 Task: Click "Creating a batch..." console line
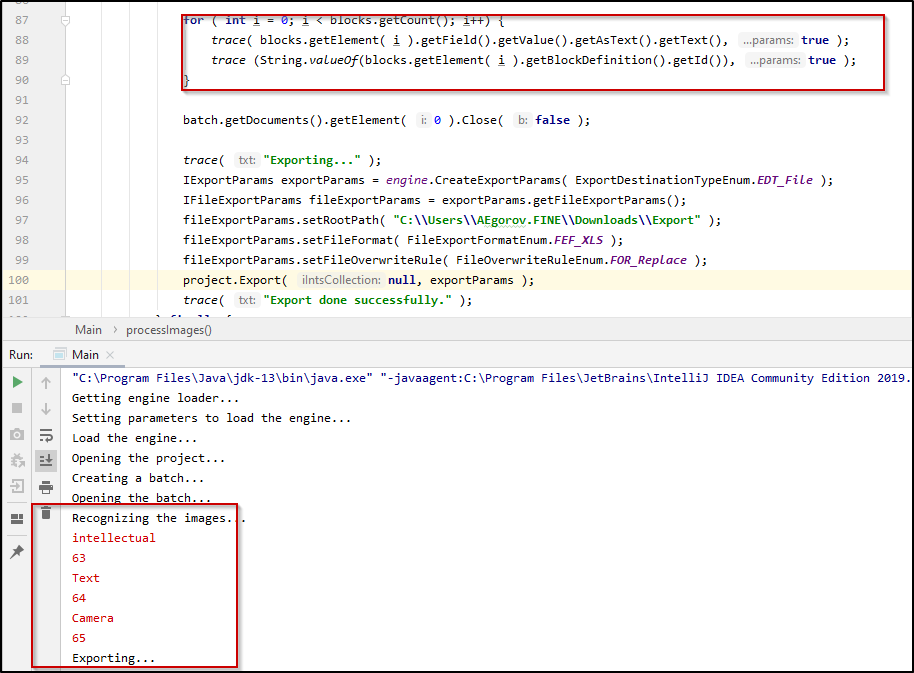tap(138, 478)
